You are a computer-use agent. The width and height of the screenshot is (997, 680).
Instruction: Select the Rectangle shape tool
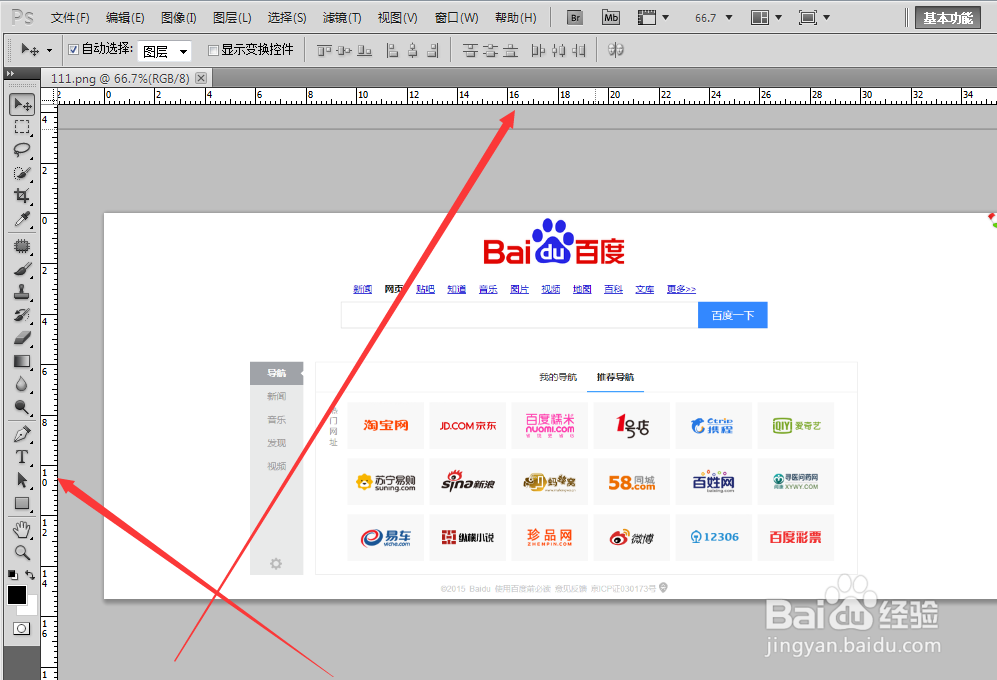tap(22, 503)
